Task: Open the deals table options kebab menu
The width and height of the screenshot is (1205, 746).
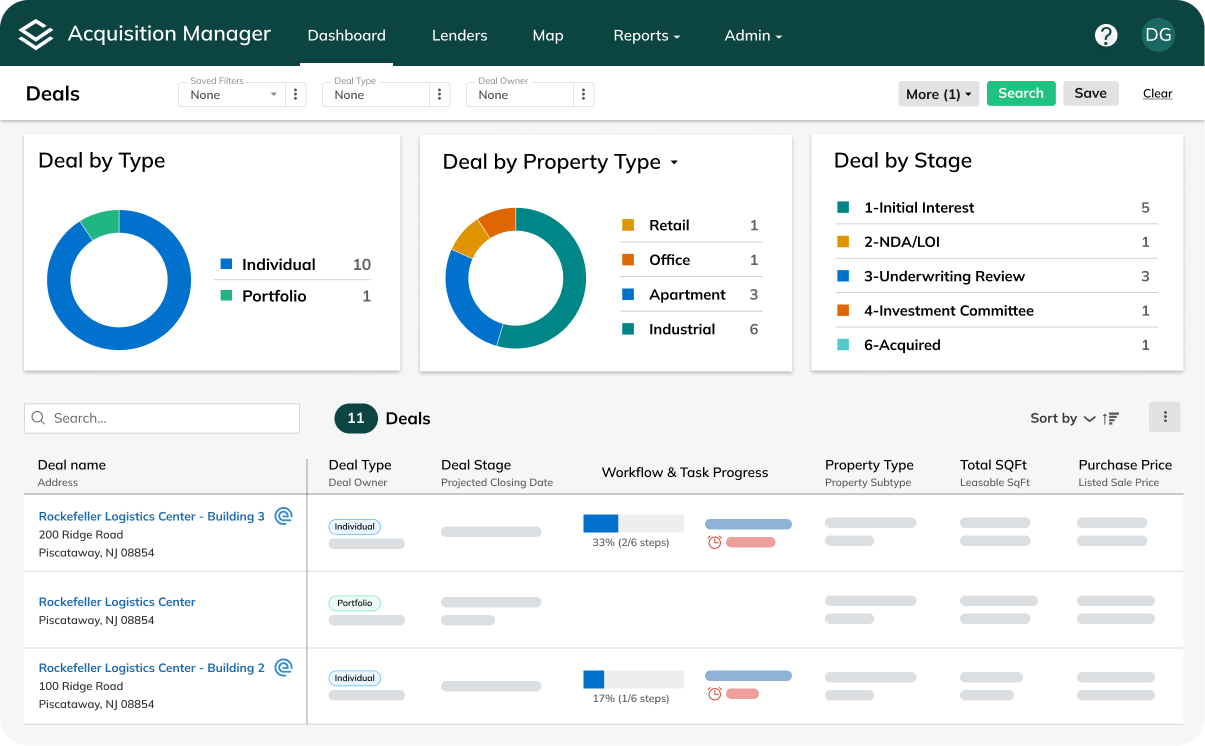Action: pyautogui.click(x=1165, y=417)
